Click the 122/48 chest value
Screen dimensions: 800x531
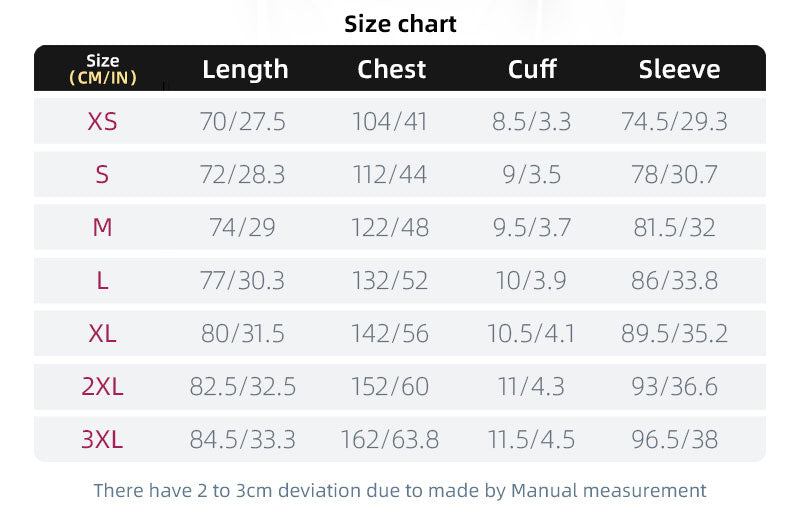(x=390, y=228)
